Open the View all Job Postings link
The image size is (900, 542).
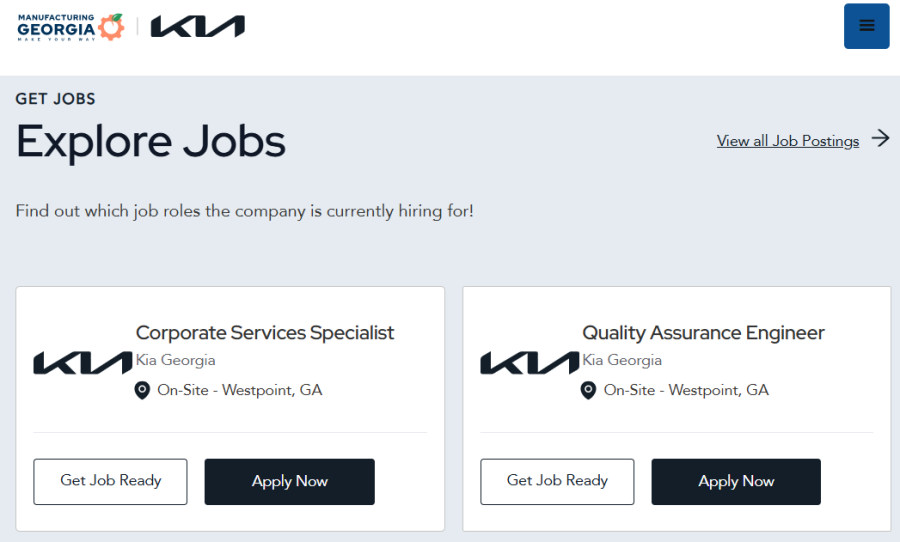787,141
